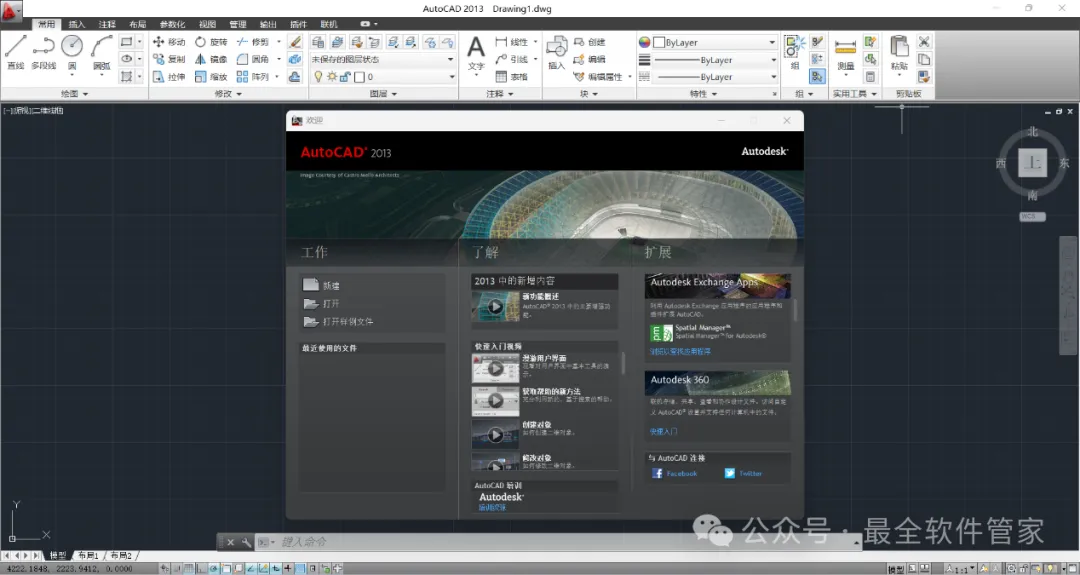This screenshot has height=575, width=1080.
Task: Click the layer 0 white color square
Action: (359, 76)
